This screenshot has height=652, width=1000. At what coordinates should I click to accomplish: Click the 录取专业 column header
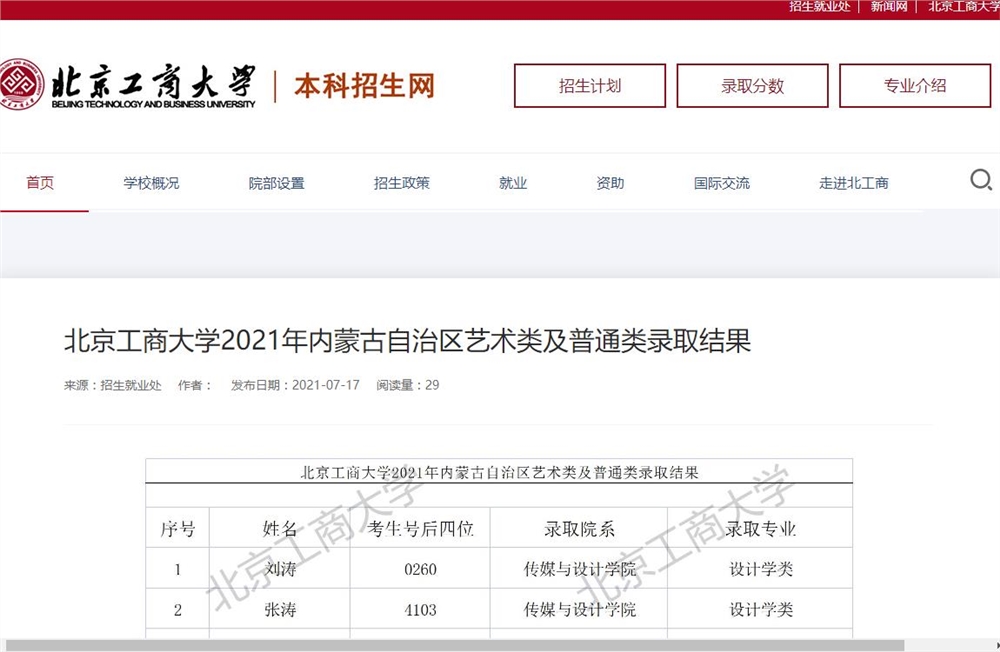pyautogui.click(x=761, y=529)
